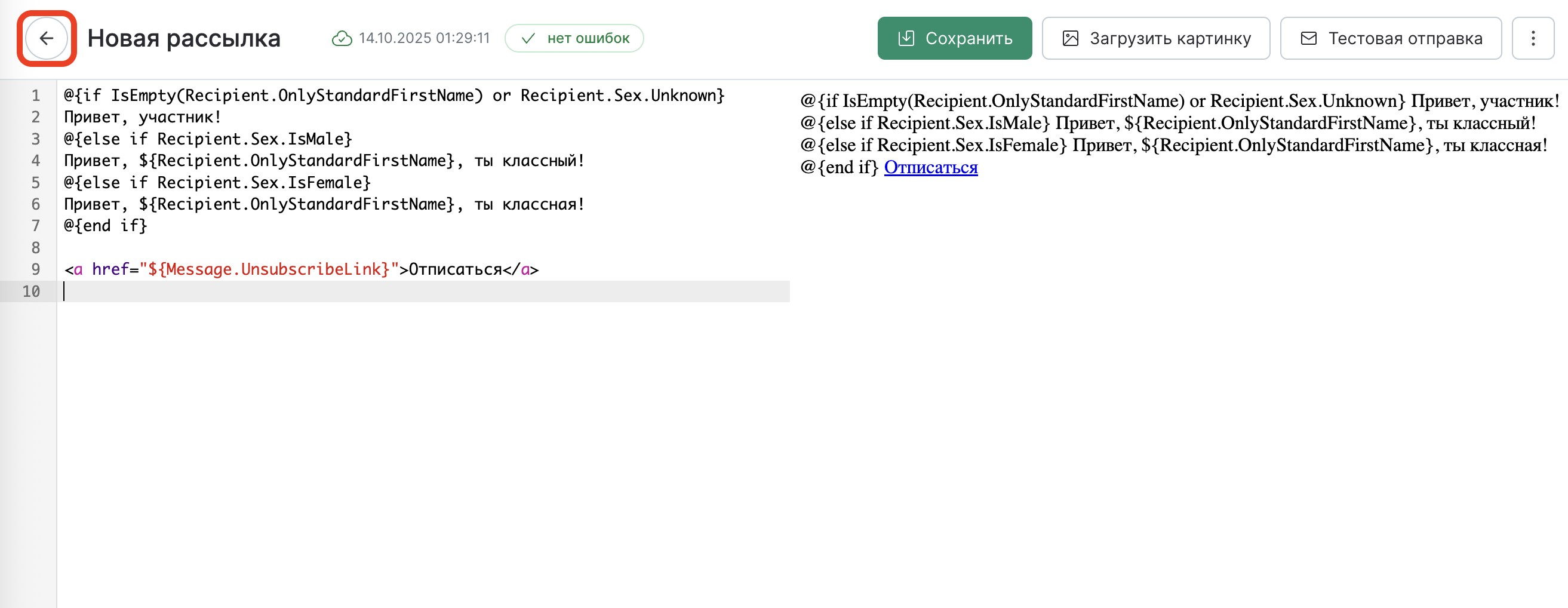Click the picture icon on Загрузить картинку
The width and height of the screenshot is (1568, 608).
(x=1070, y=38)
